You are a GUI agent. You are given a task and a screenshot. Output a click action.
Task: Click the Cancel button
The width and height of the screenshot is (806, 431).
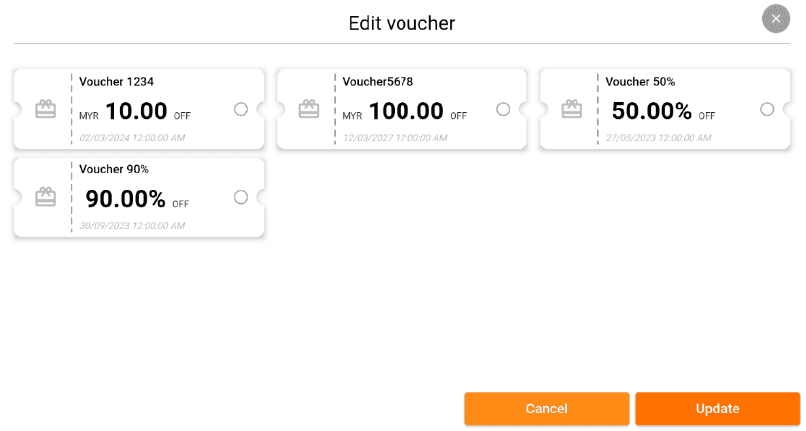(546, 409)
